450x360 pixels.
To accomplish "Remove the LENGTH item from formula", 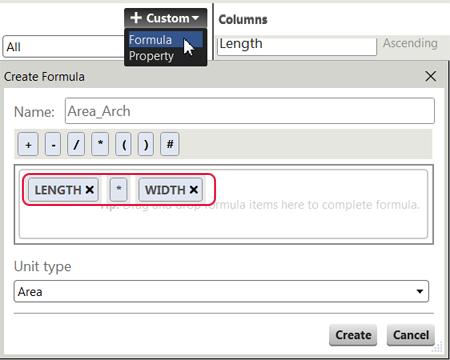I will coord(89,190).
